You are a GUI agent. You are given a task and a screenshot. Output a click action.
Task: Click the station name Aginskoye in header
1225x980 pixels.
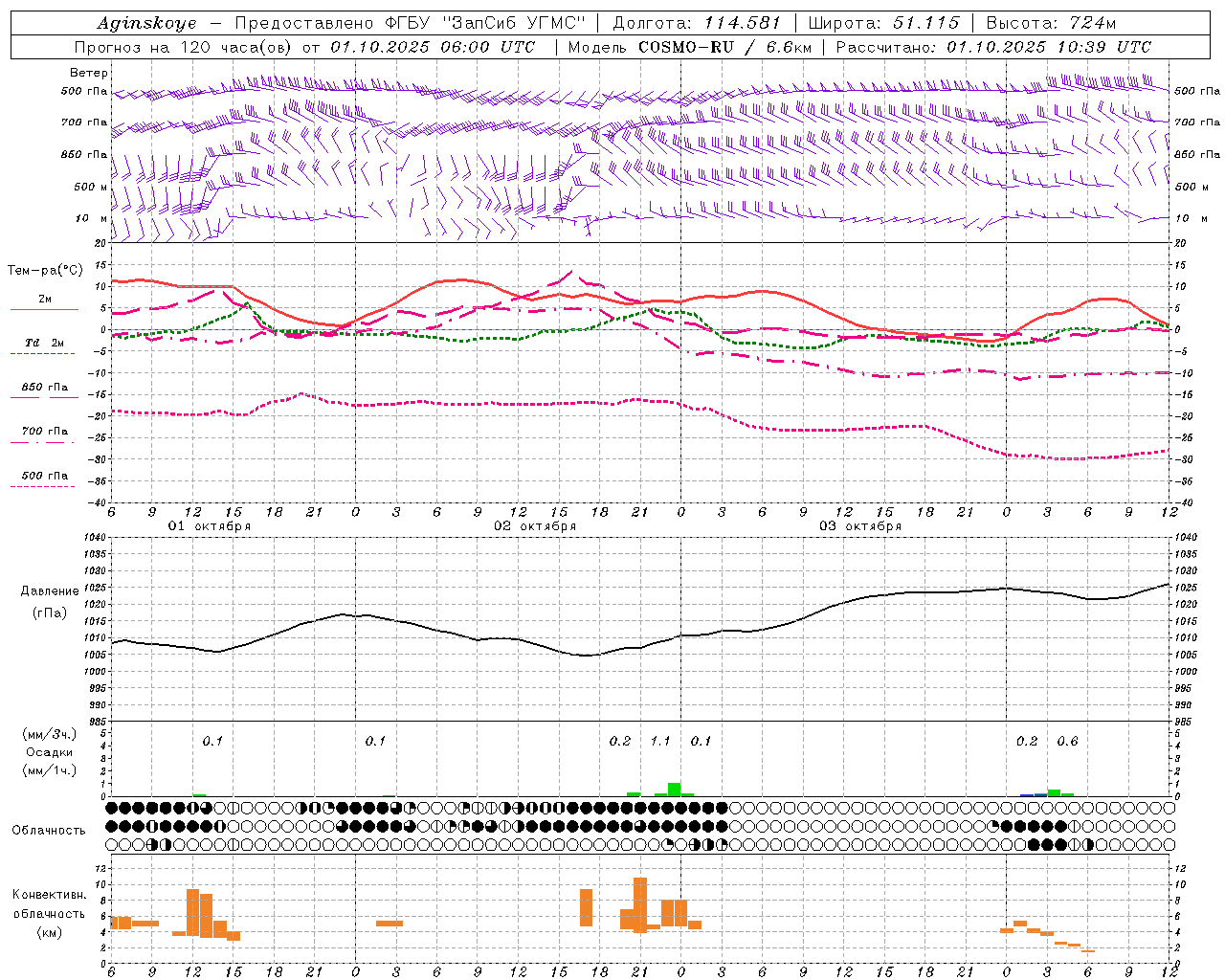click(146, 23)
